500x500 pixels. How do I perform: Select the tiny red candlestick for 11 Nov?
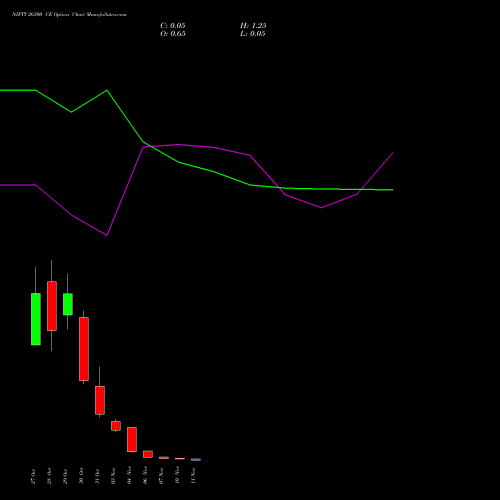tap(196, 459)
